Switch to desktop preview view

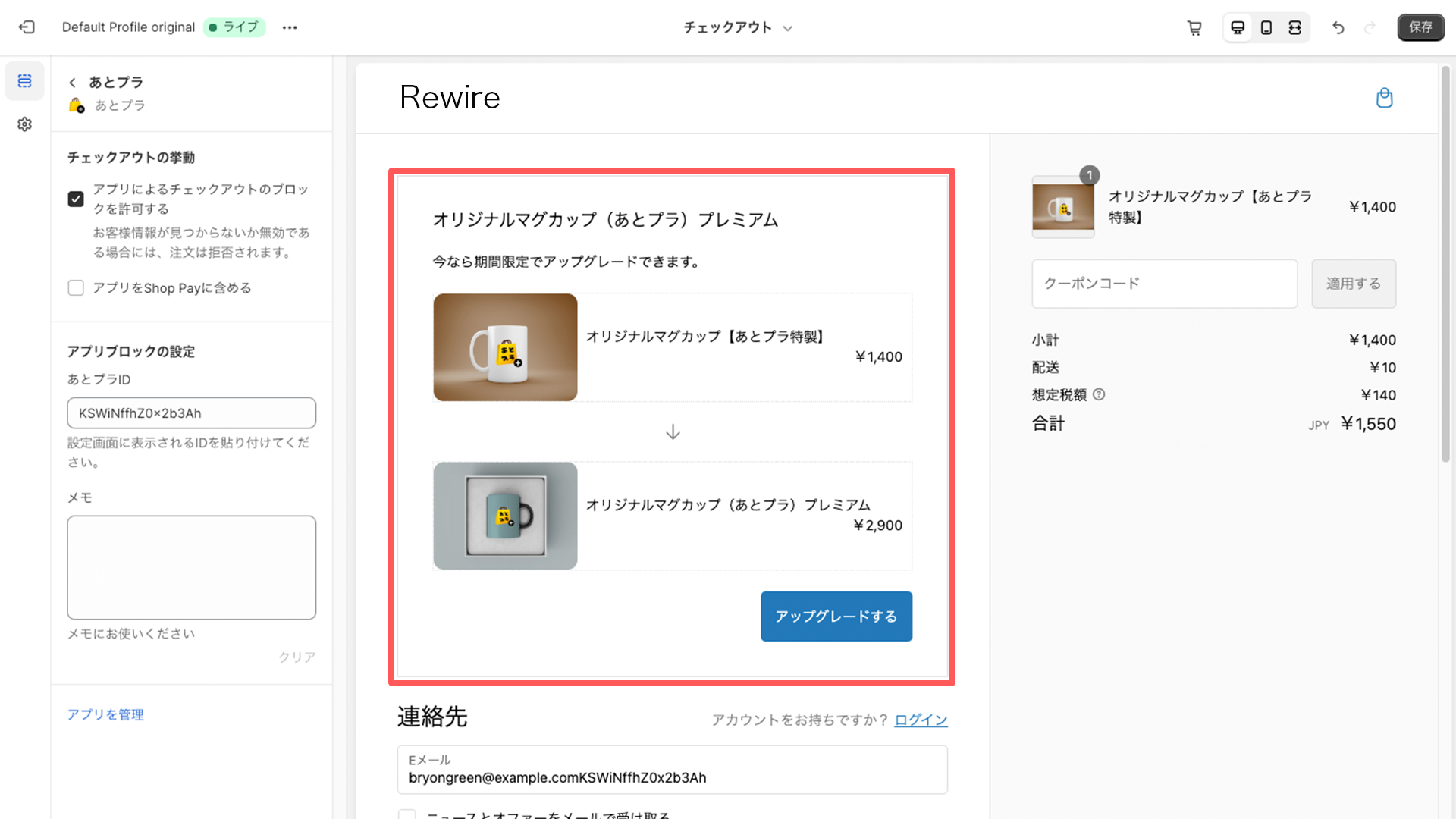click(x=1238, y=28)
